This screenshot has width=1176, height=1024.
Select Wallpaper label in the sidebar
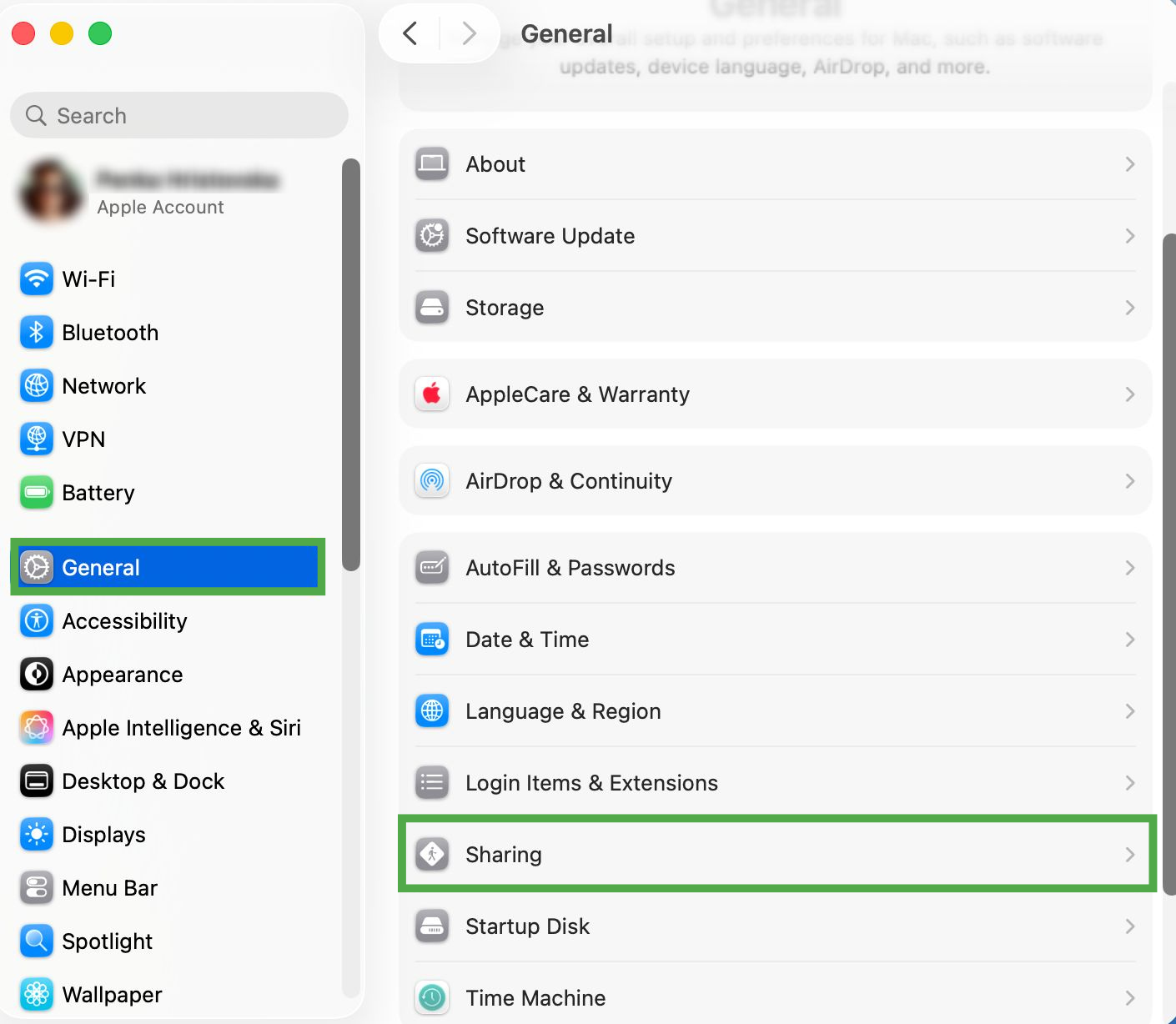click(x=112, y=995)
